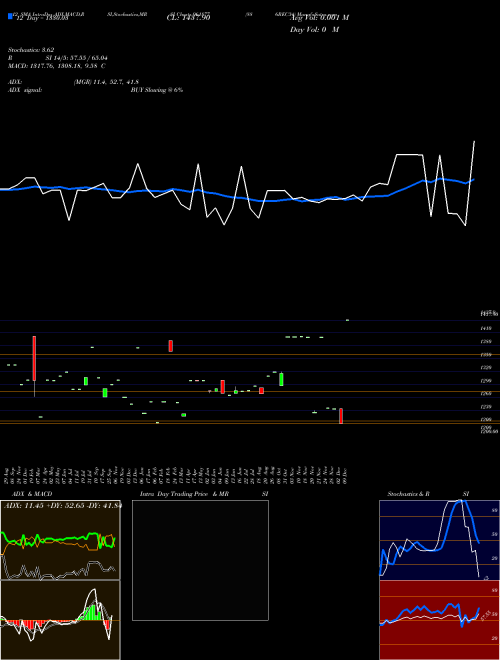Click the empty Intra Day Trading Price box

click(x=200, y=560)
